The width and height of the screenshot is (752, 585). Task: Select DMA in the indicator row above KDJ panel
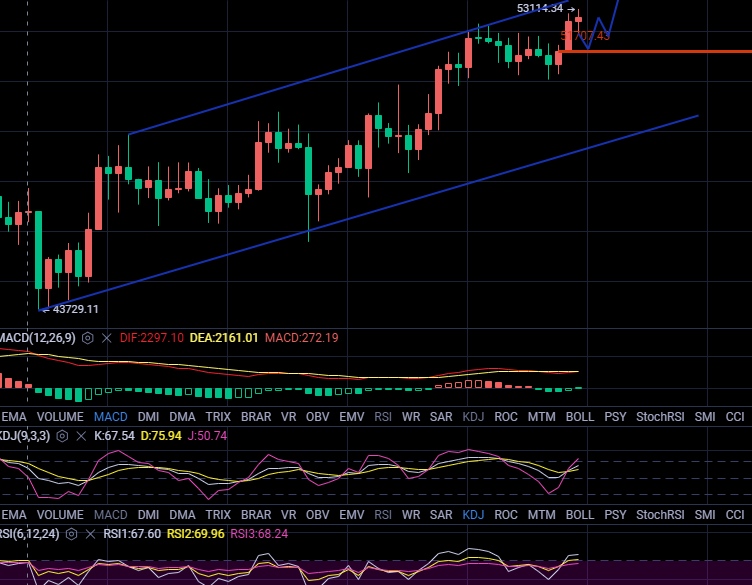[182, 417]
